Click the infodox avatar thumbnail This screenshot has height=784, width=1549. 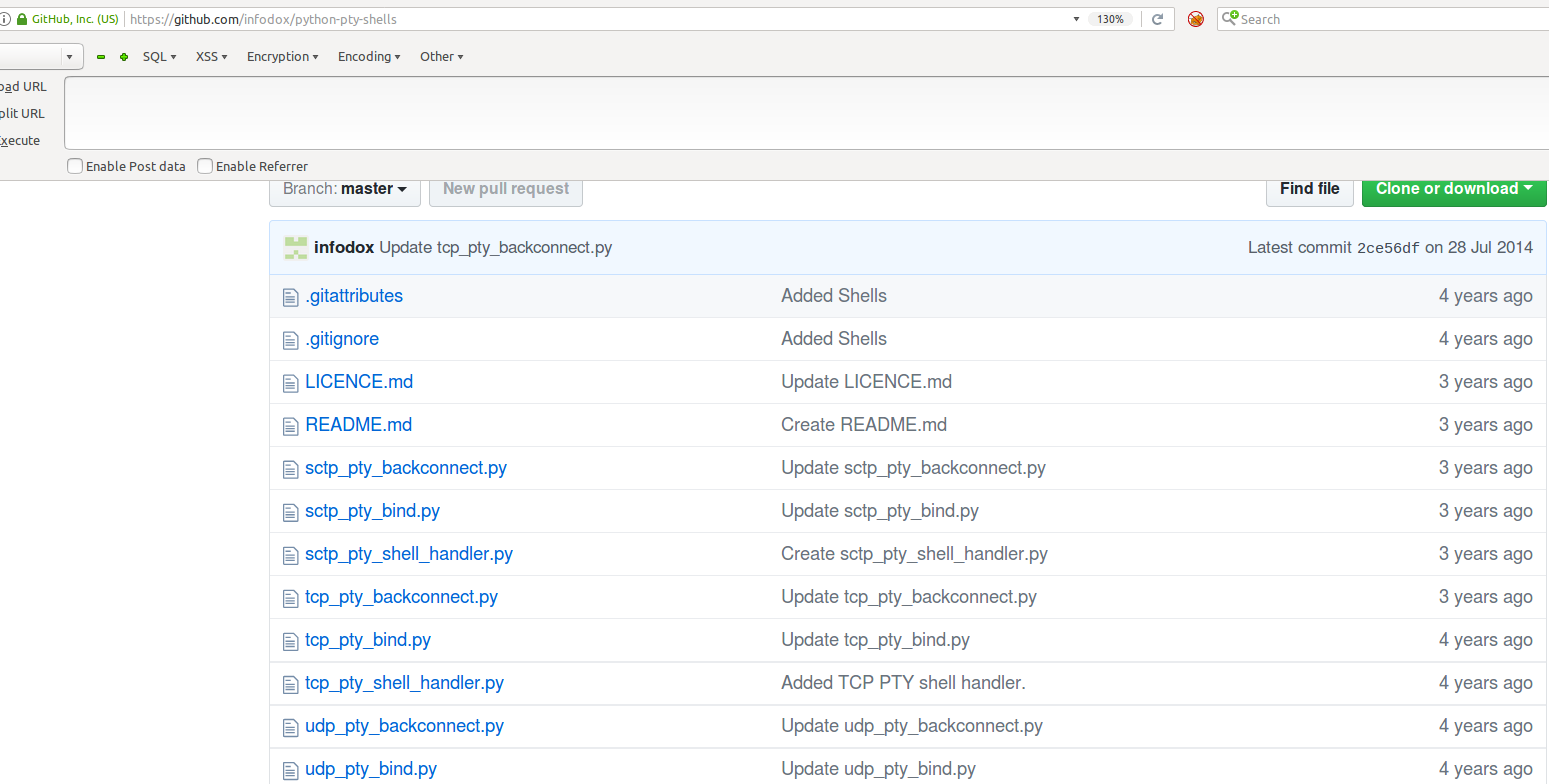(x=295, y=248)
